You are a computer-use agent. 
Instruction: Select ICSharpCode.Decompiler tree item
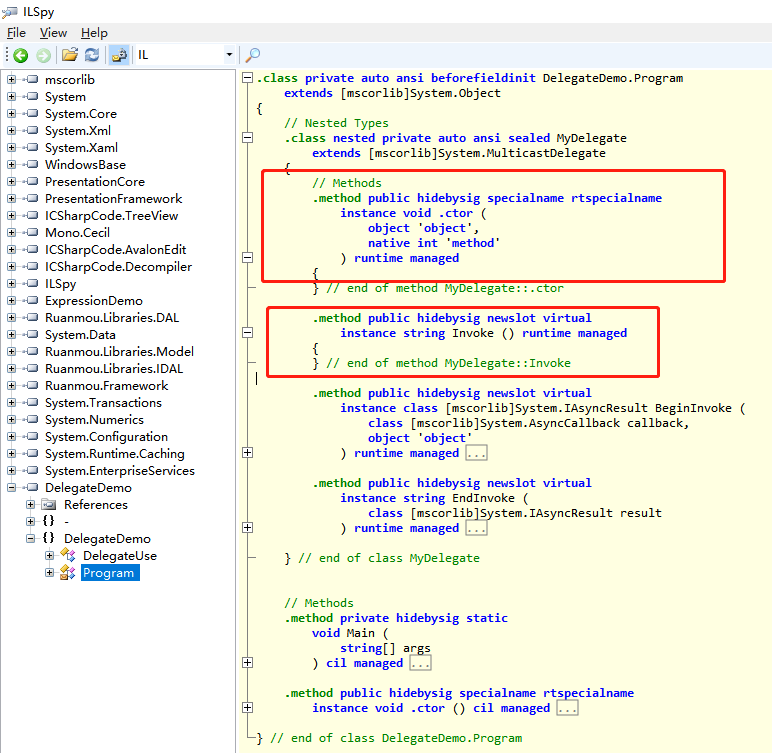click(119, 266)
